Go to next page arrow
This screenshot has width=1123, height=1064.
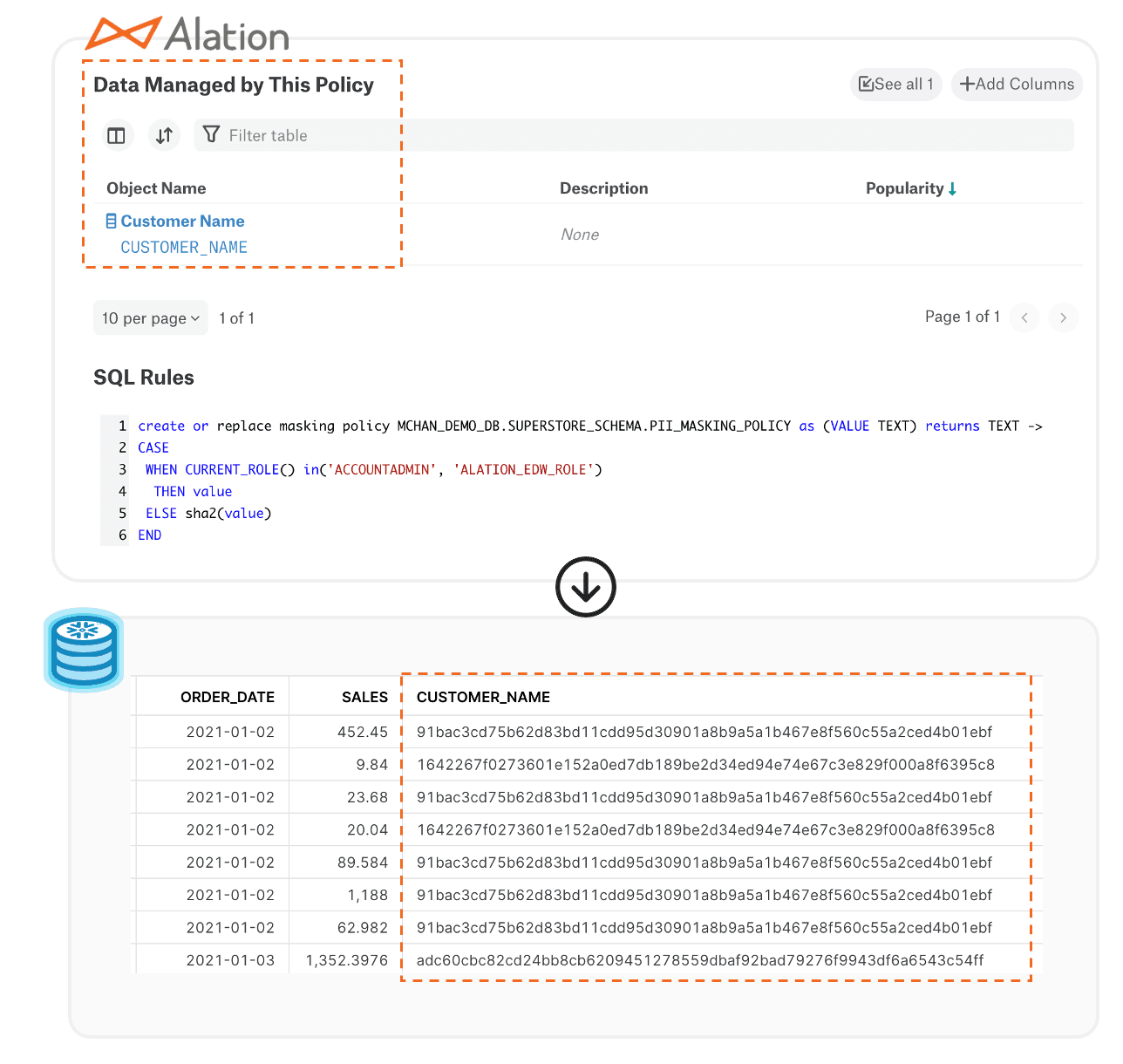pos(1063,317)
